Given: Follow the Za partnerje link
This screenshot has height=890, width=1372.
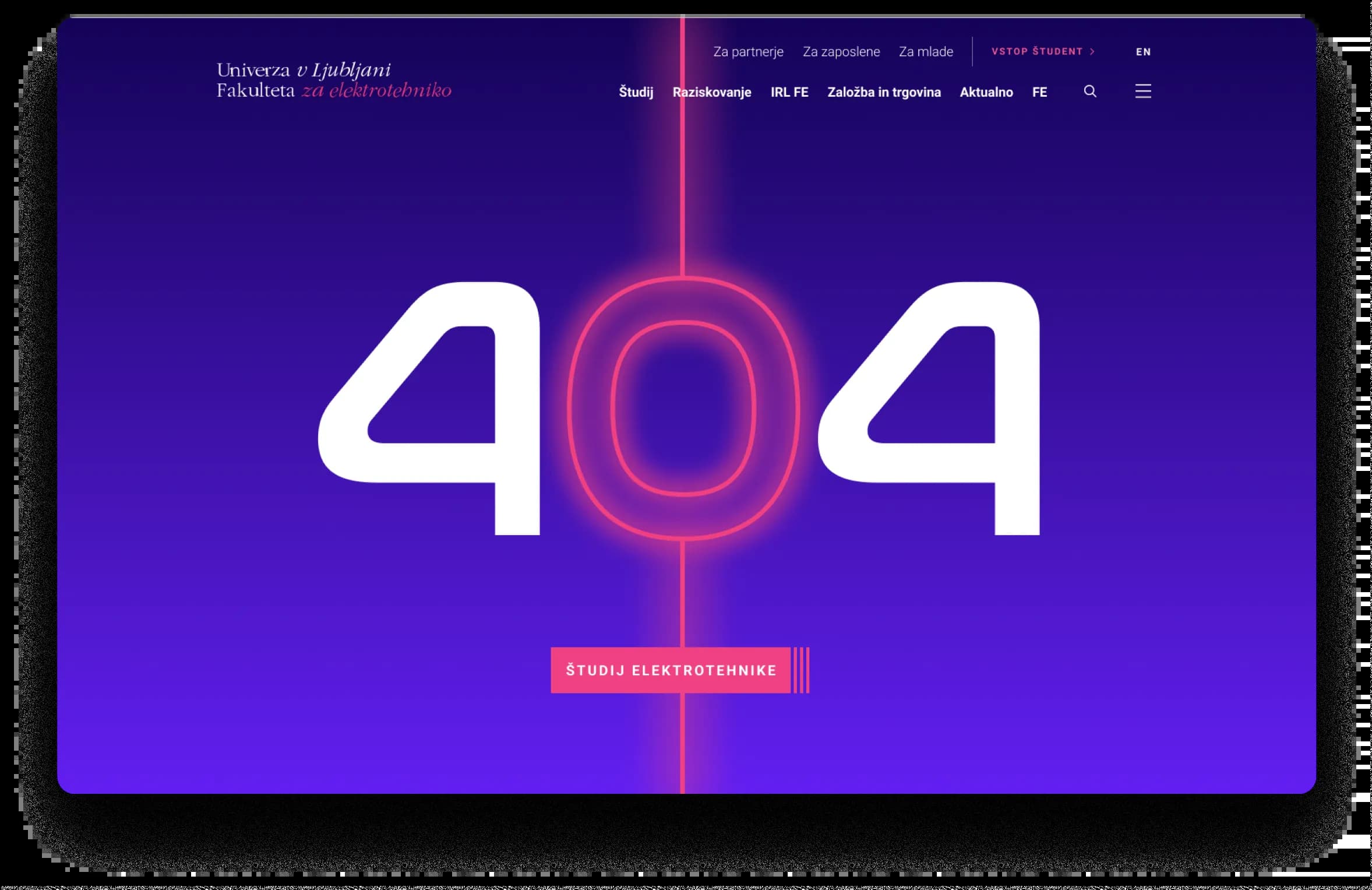Looking at the screenshot, I should [x=748, y=52].
